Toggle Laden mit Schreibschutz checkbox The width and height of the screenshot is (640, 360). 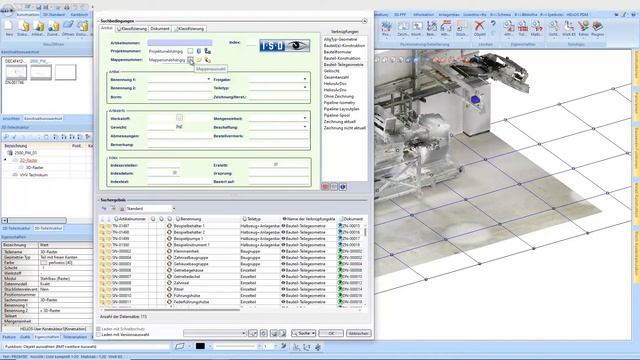click(x=98, y=329)
